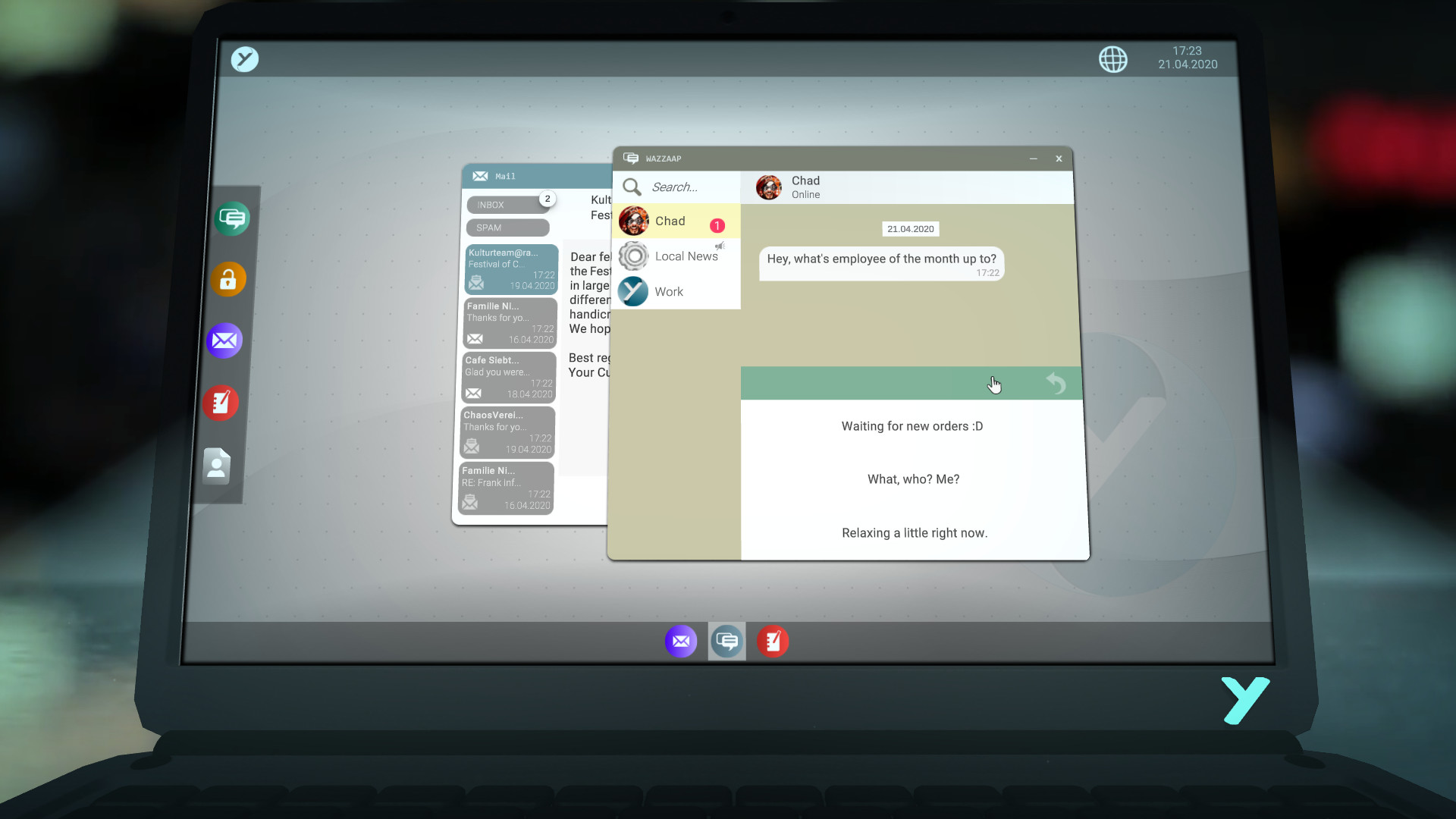Click the red task manager icon in dock
The image size is (1456, 819).
(x=774, y=641)
